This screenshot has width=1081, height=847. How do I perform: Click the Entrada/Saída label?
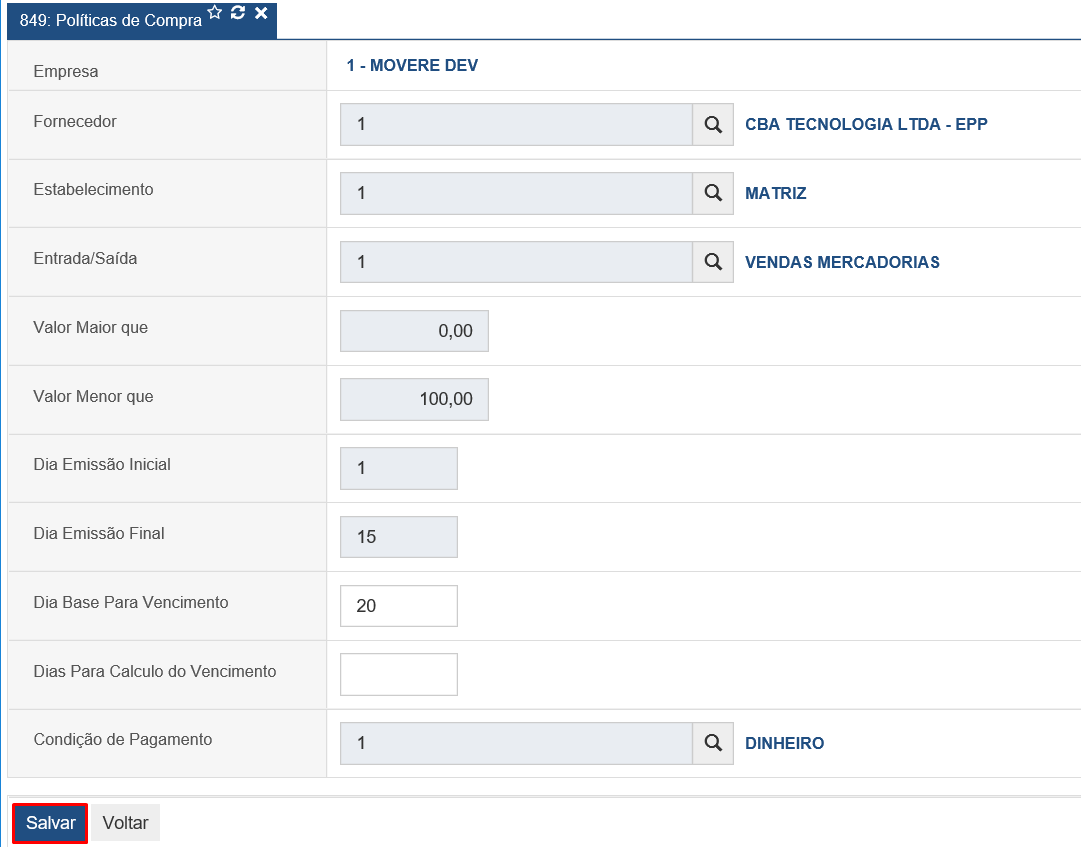(85, 258)
